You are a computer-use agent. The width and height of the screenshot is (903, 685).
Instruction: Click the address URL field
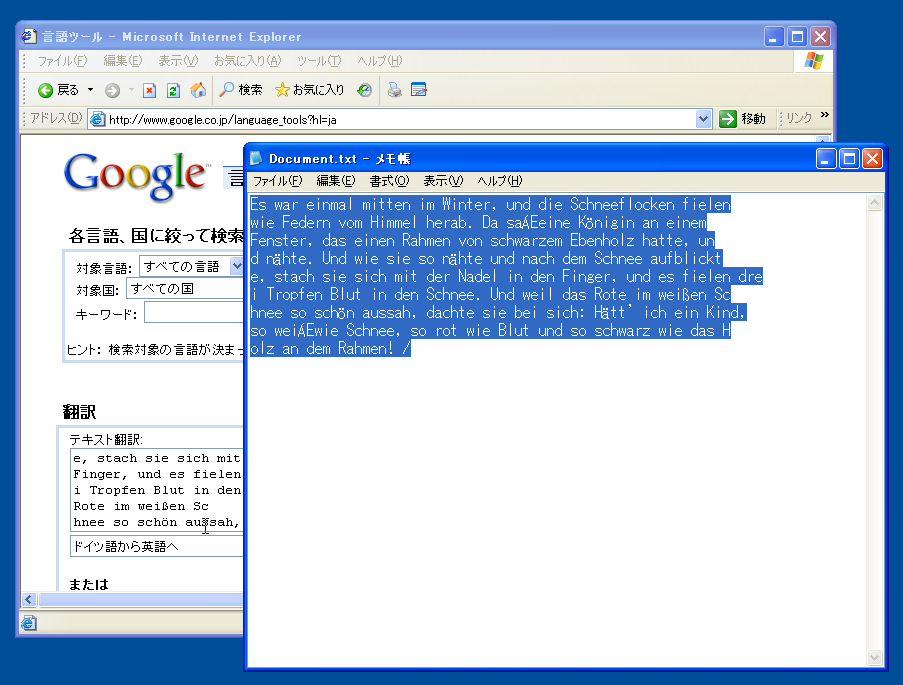[400, 119]
